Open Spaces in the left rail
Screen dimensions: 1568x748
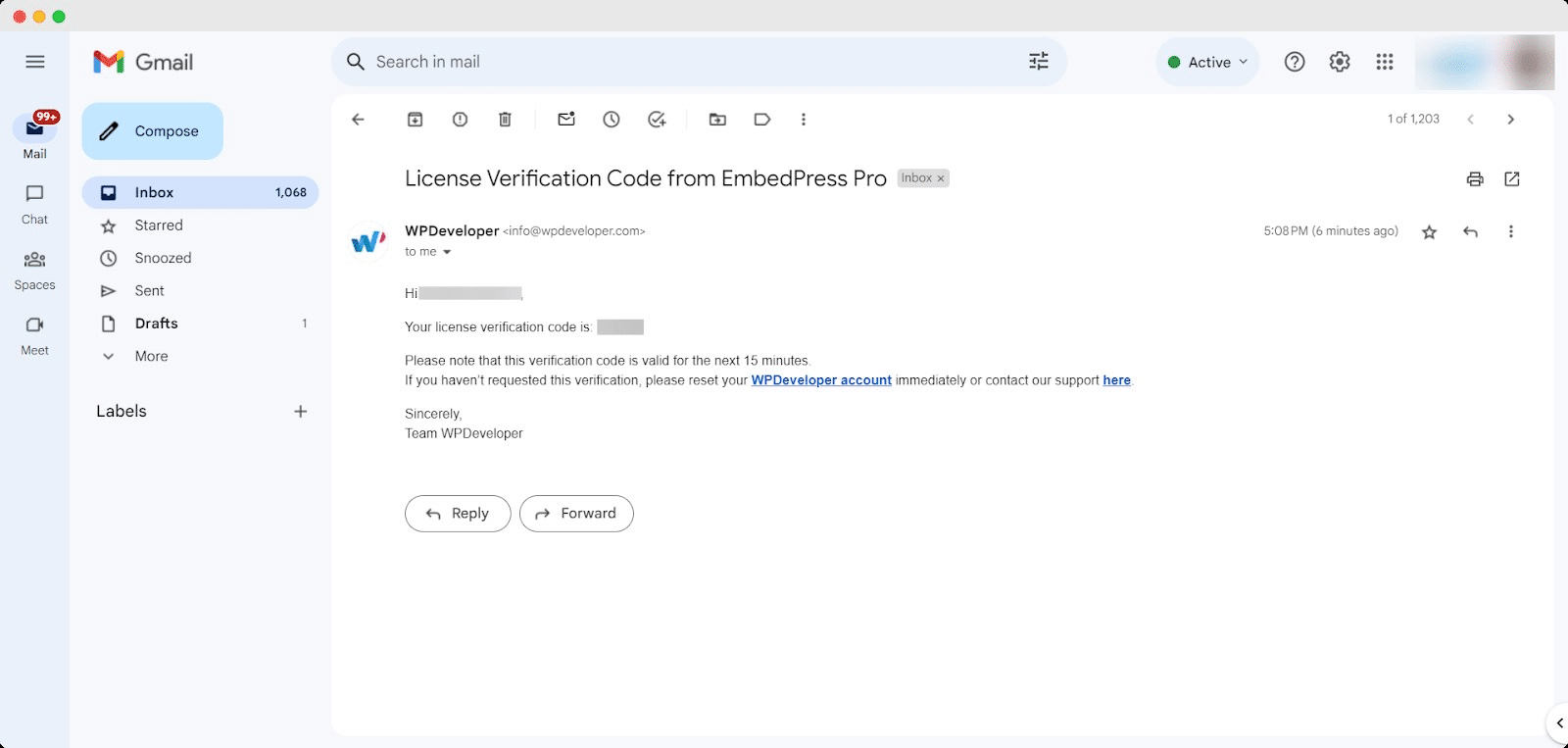[35, 270]
